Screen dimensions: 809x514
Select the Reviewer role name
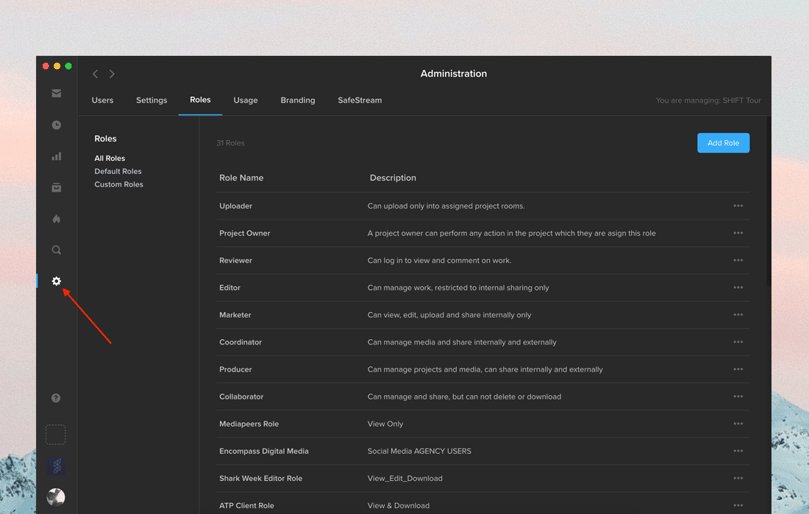tap(236, 261)
